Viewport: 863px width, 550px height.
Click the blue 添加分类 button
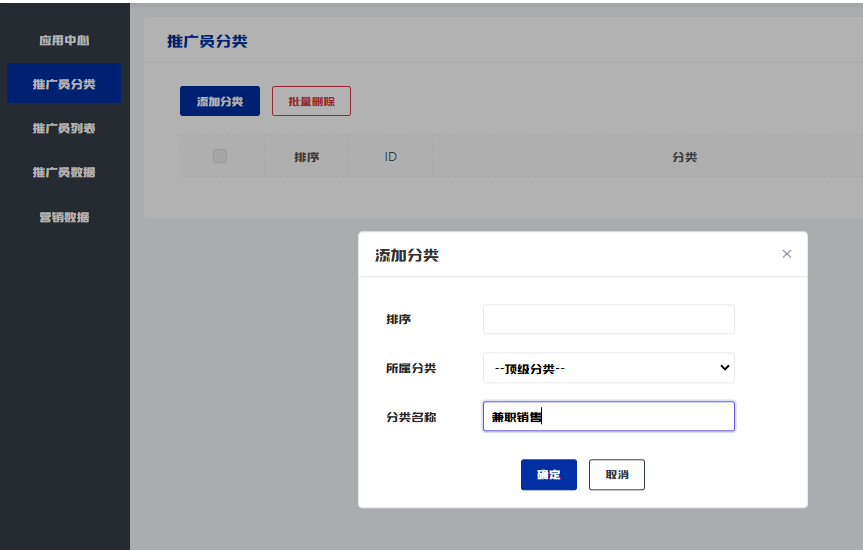click(220, 101)
